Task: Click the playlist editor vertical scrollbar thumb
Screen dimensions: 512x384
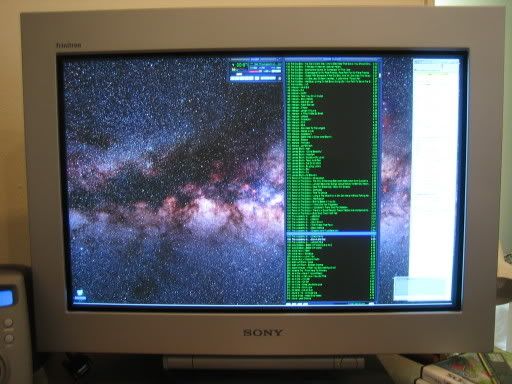Action: coord(379,76)
